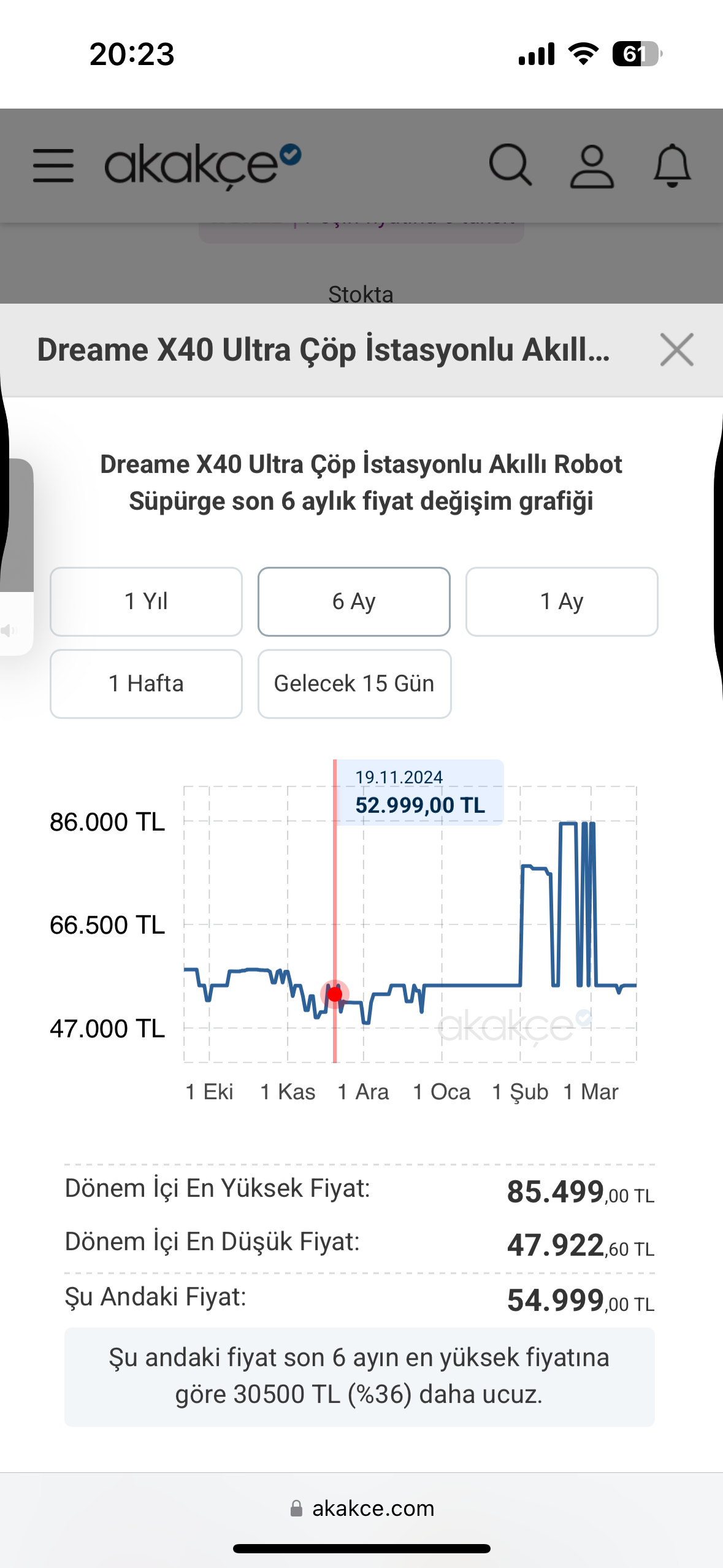Select the 1 Ay time range
The image size is (723, 1568).
pos(562,602)
